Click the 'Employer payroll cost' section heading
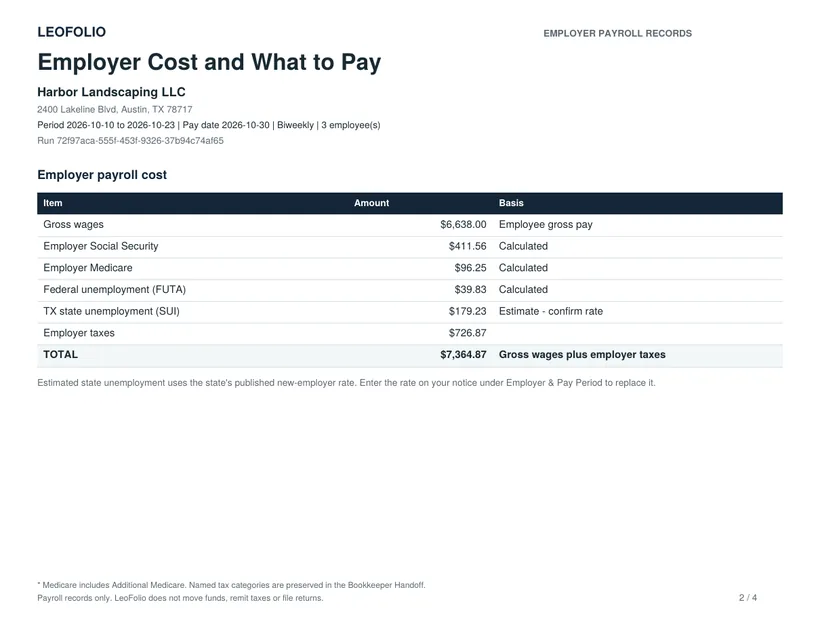The image size is (820, 634). click(x=102, y=175)
